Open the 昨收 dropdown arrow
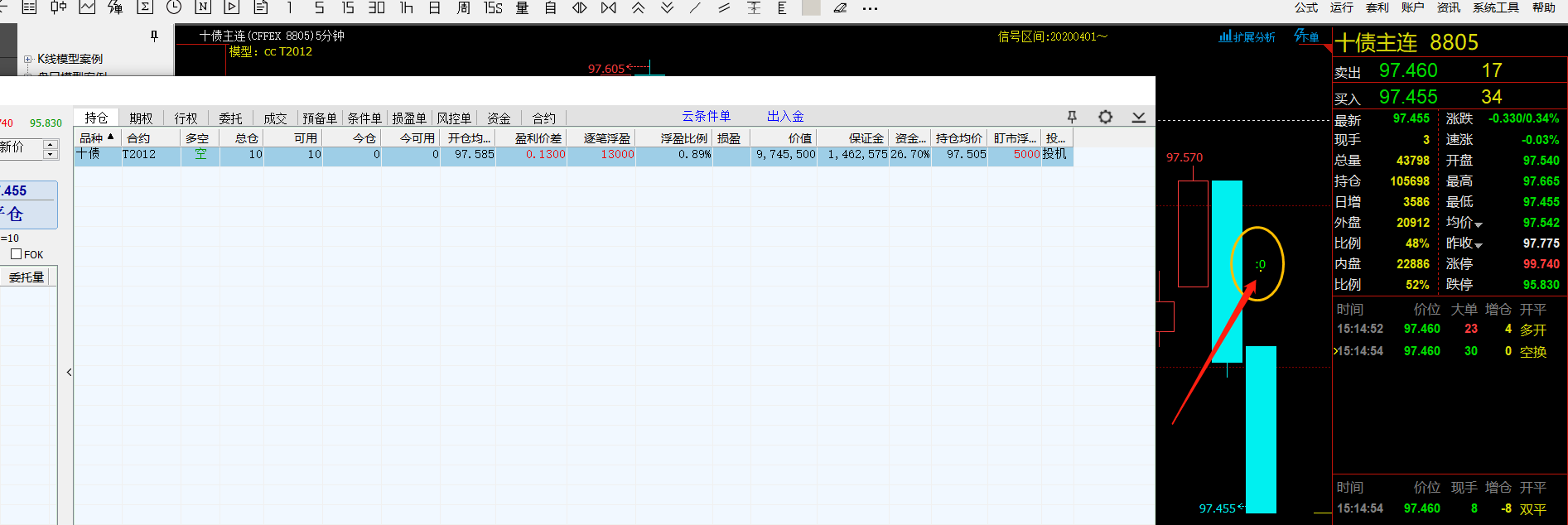Image resolution: width=1568 pixels, height=525 pixels. (x=1479, y=245)
